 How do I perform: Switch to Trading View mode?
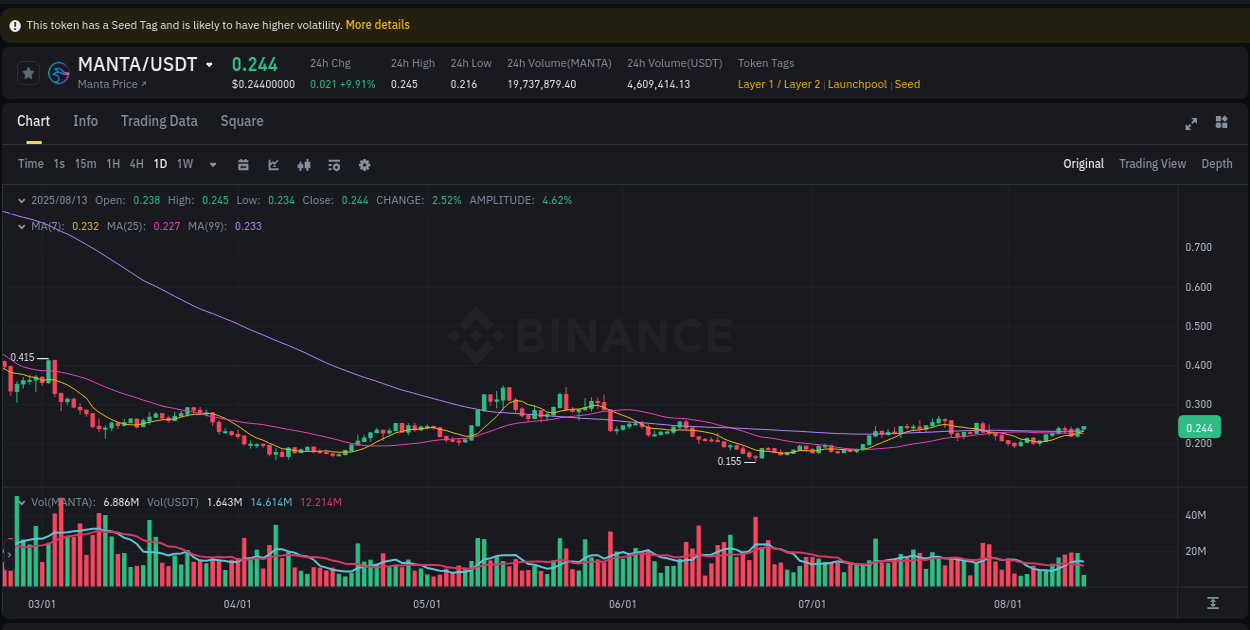(1152, 163)
